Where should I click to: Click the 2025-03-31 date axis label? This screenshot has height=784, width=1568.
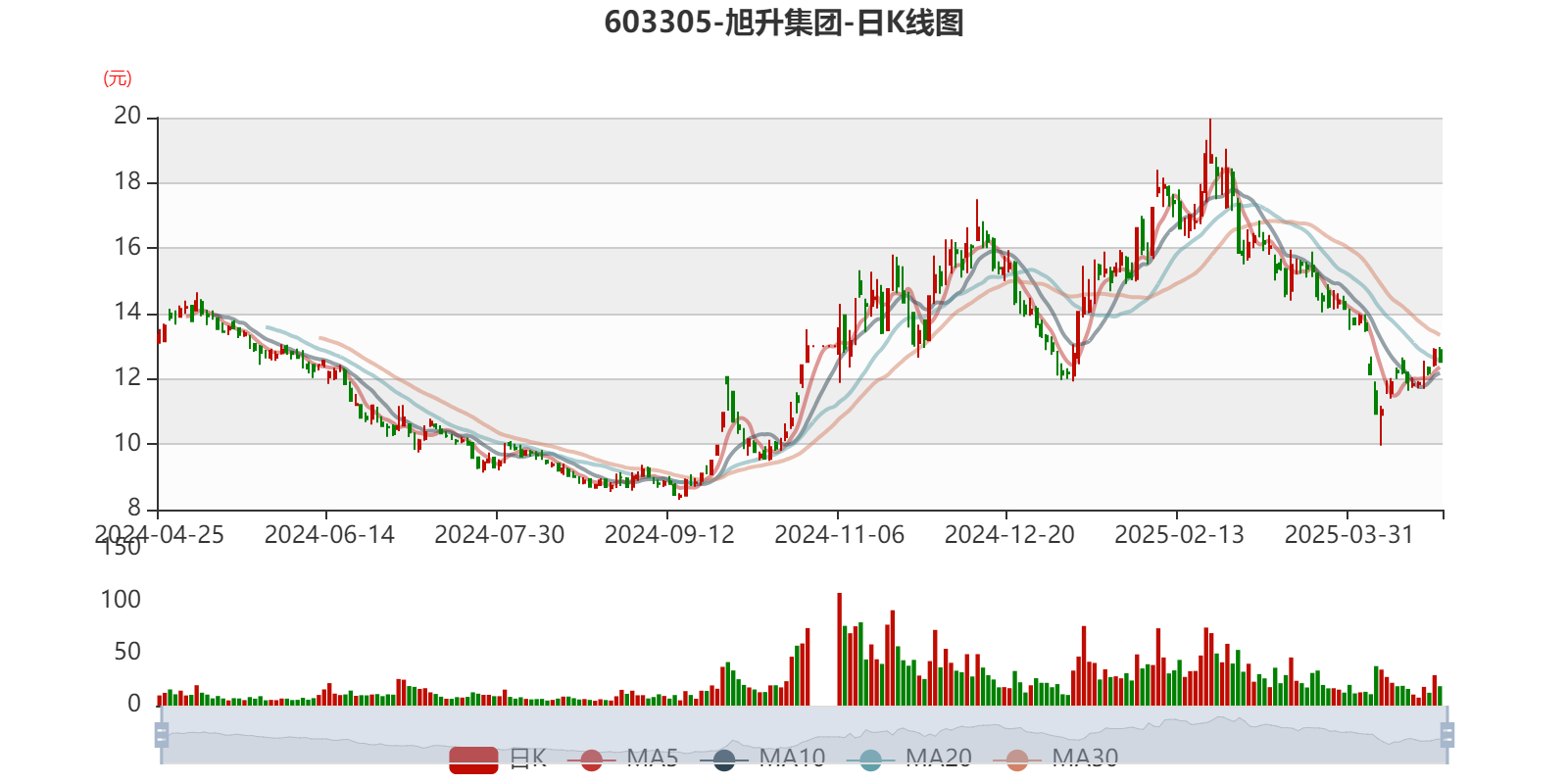(x=1348, y=534)
